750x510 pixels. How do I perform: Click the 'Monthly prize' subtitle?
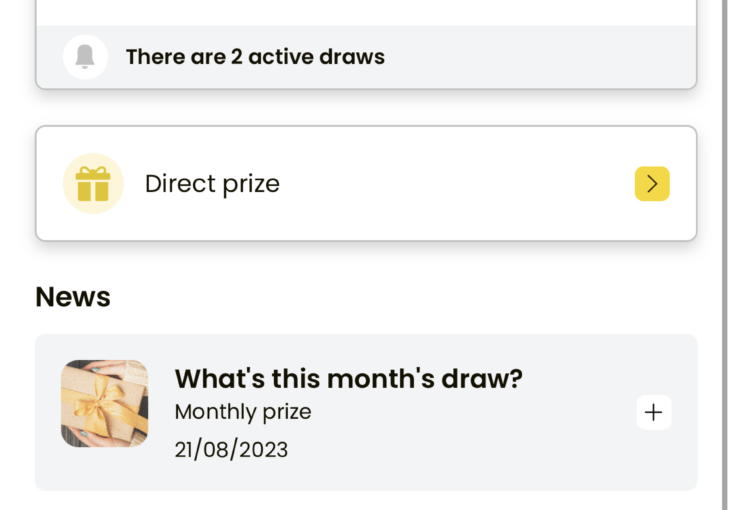[243, 412]
